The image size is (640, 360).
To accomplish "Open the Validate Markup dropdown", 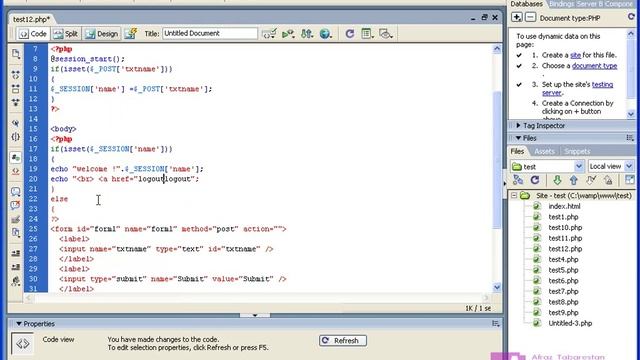I will [269, 34].
